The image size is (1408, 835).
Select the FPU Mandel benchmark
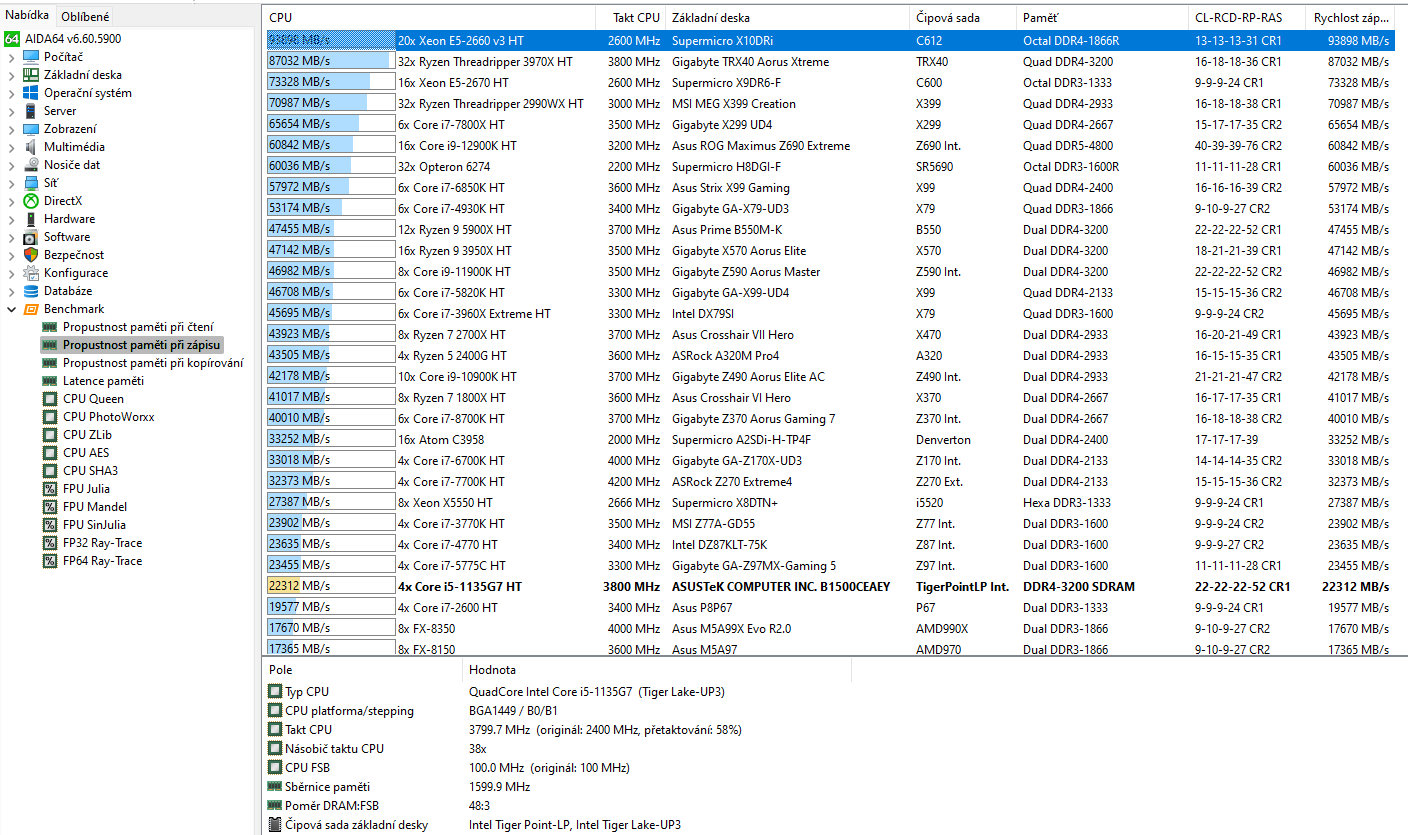(94, 506)
